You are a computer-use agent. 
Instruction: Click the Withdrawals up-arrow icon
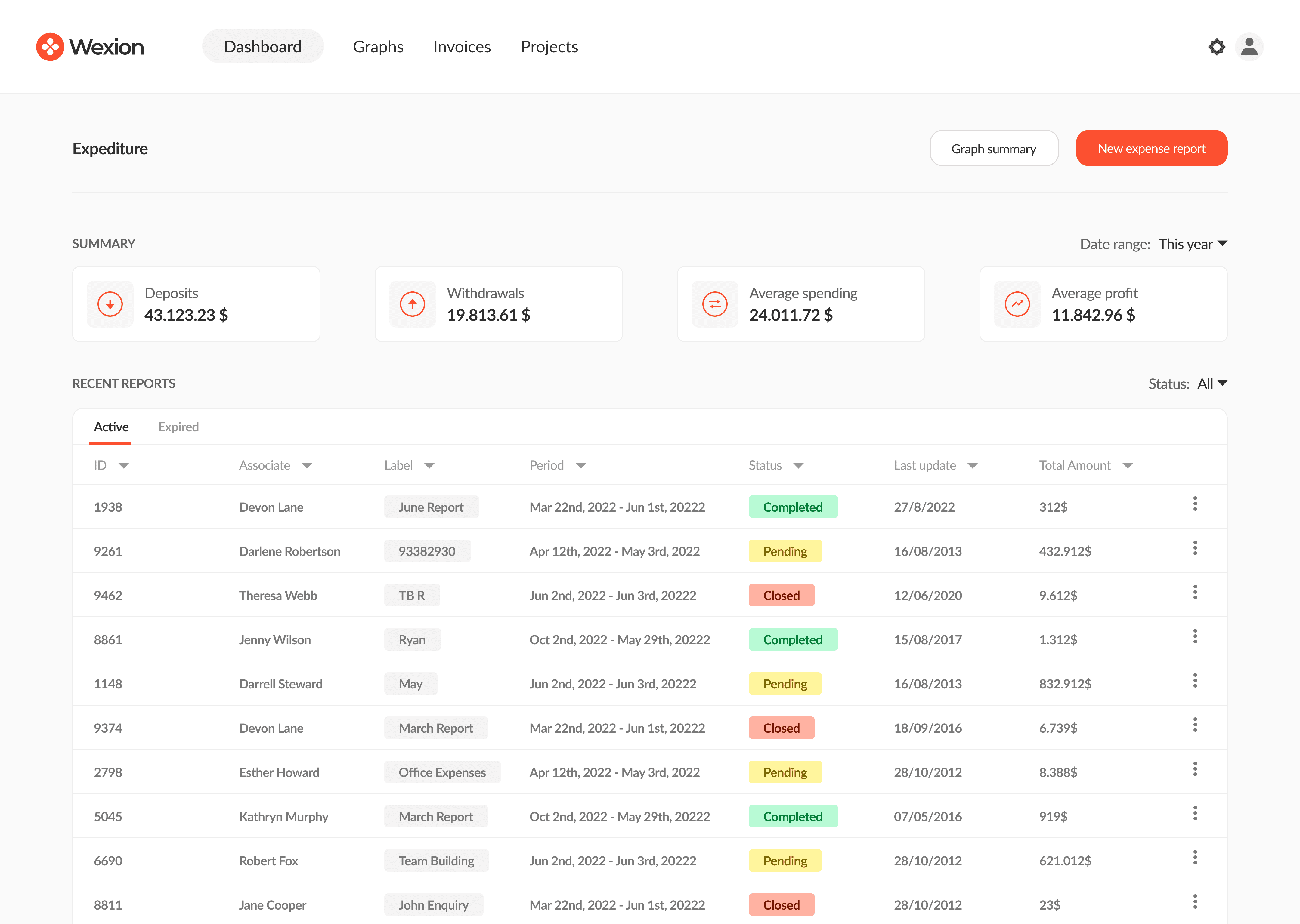click(412, 304)
